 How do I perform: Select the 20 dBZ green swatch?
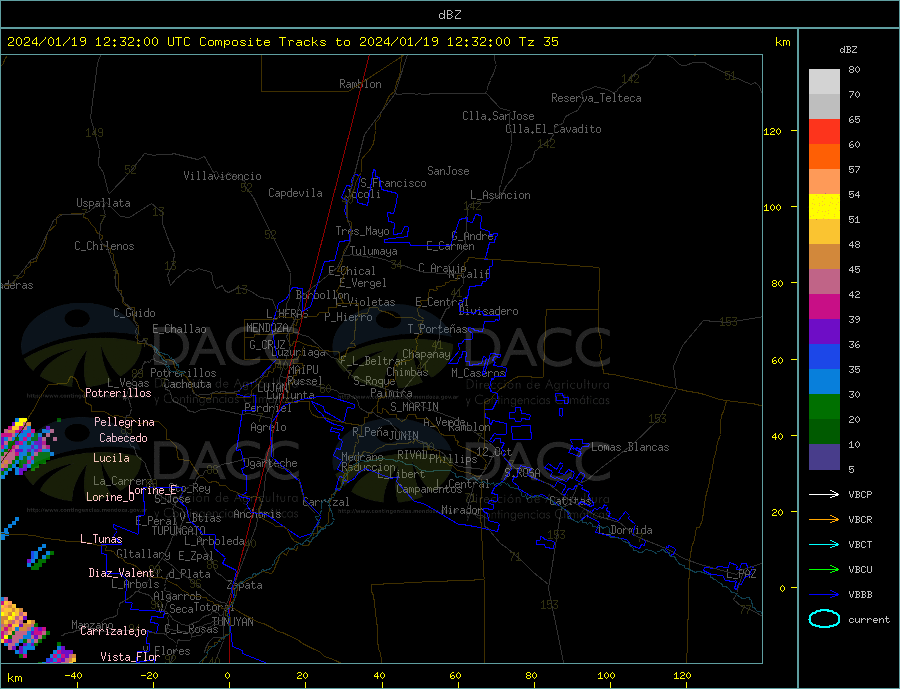click(824, 432)
